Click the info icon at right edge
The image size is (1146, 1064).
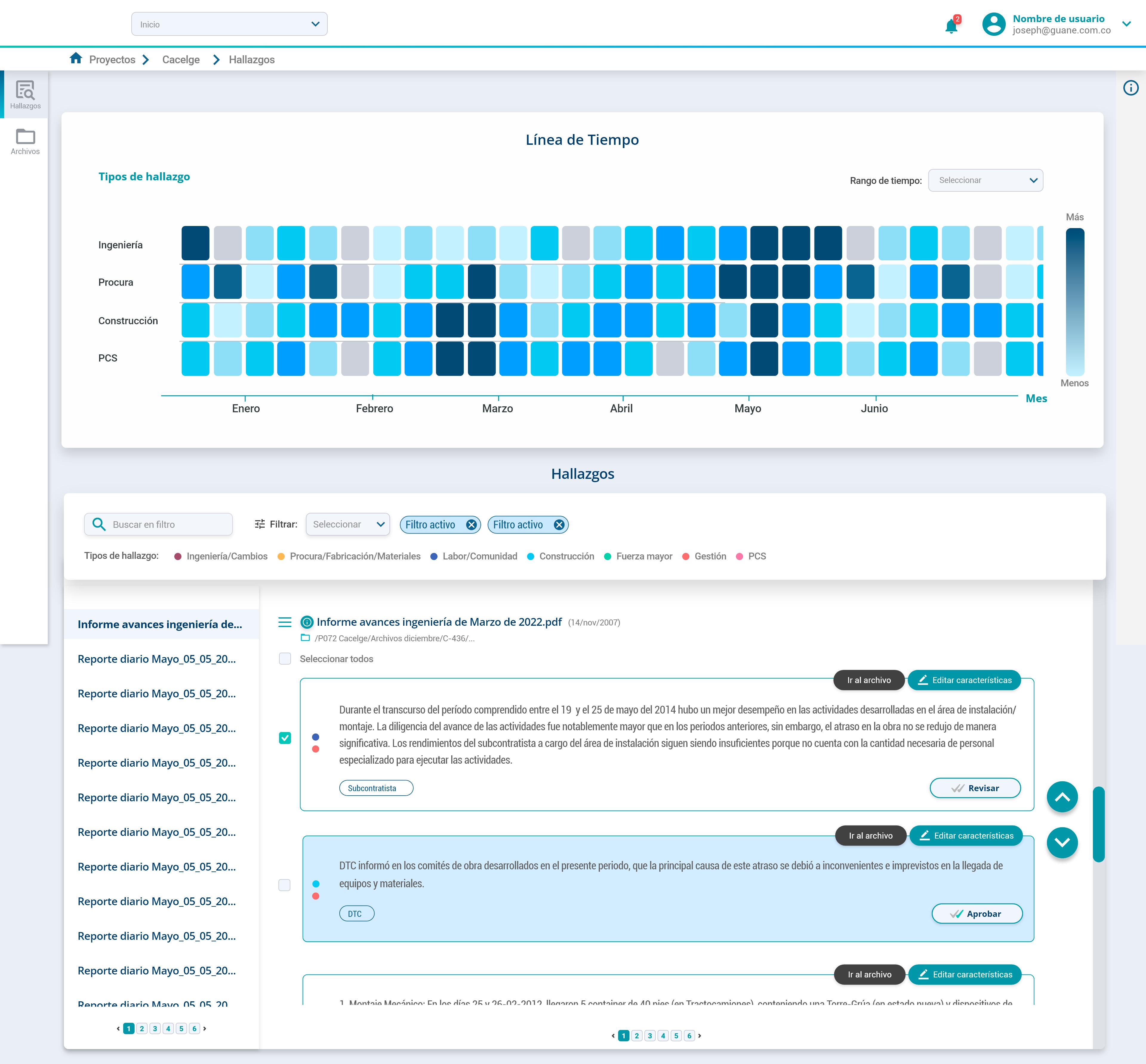(1130, 88)
